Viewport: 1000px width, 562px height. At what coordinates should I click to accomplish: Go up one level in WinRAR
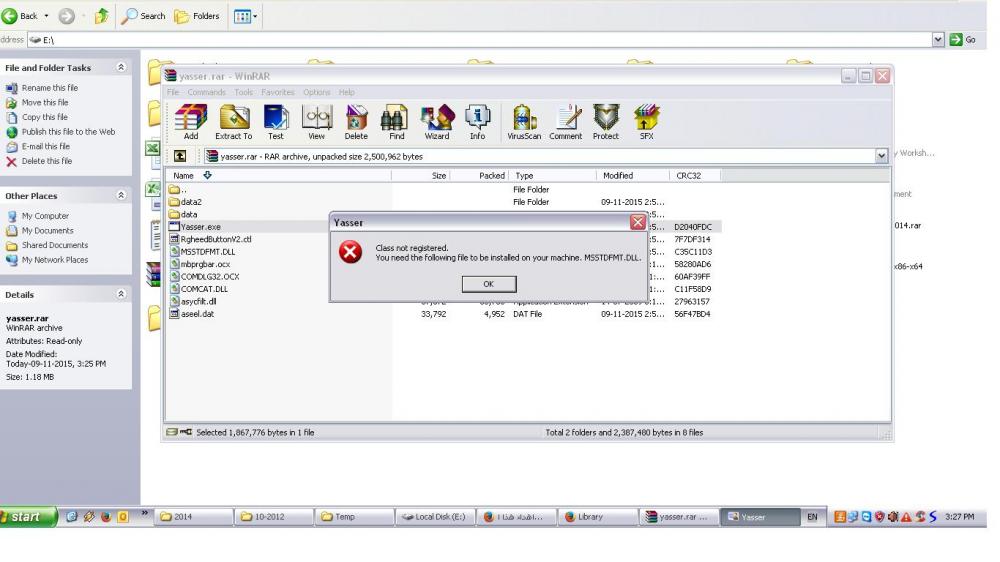tap(180, 156)
